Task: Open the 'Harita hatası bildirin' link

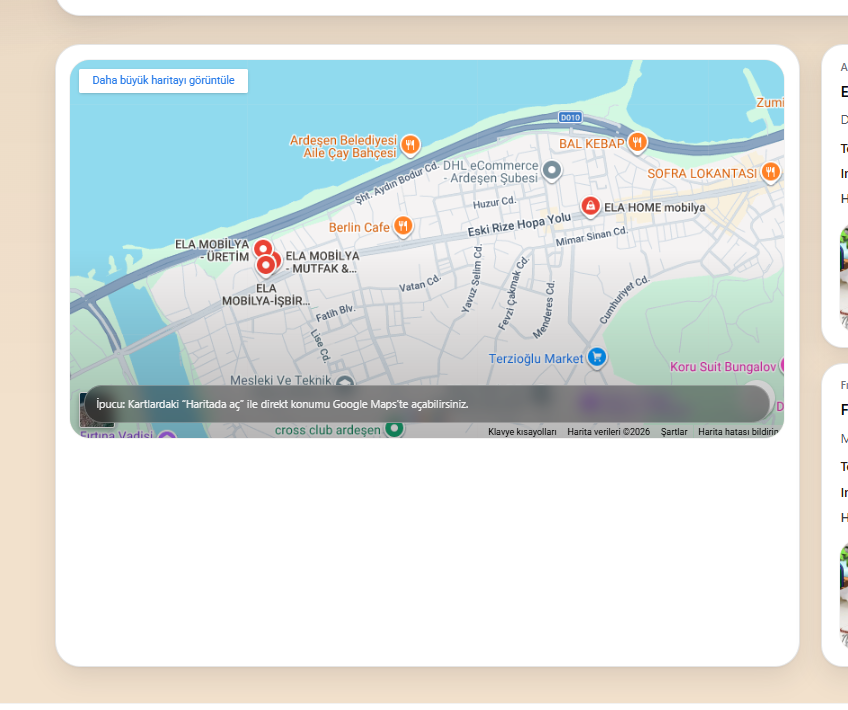Action: (x=738, y=432)
